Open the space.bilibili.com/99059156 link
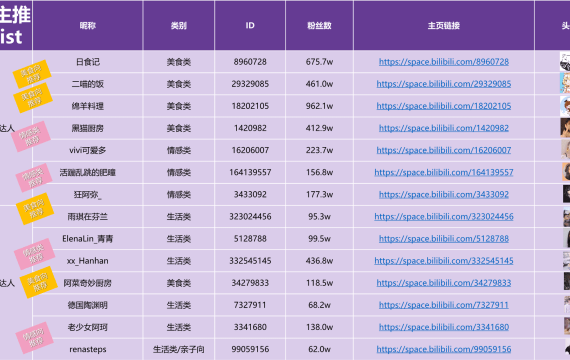This screenshot has width=570, height=360. click(443, 349)
